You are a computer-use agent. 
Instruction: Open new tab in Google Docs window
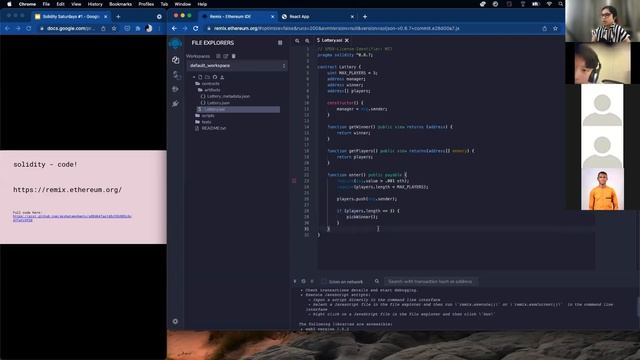point(118,17)
